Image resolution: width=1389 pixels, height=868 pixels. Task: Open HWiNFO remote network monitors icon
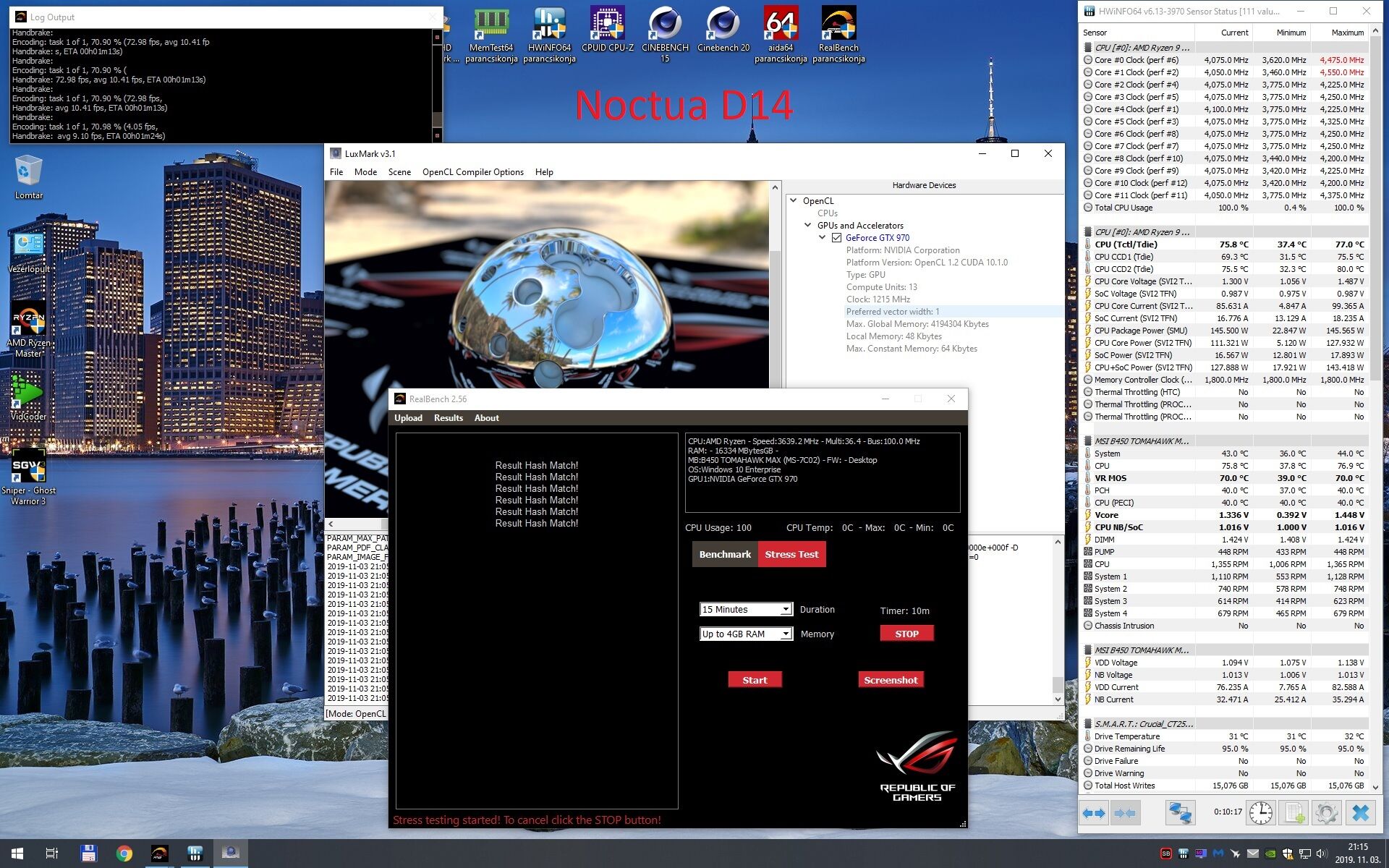pyautogui.click(x=1180, y=813)
